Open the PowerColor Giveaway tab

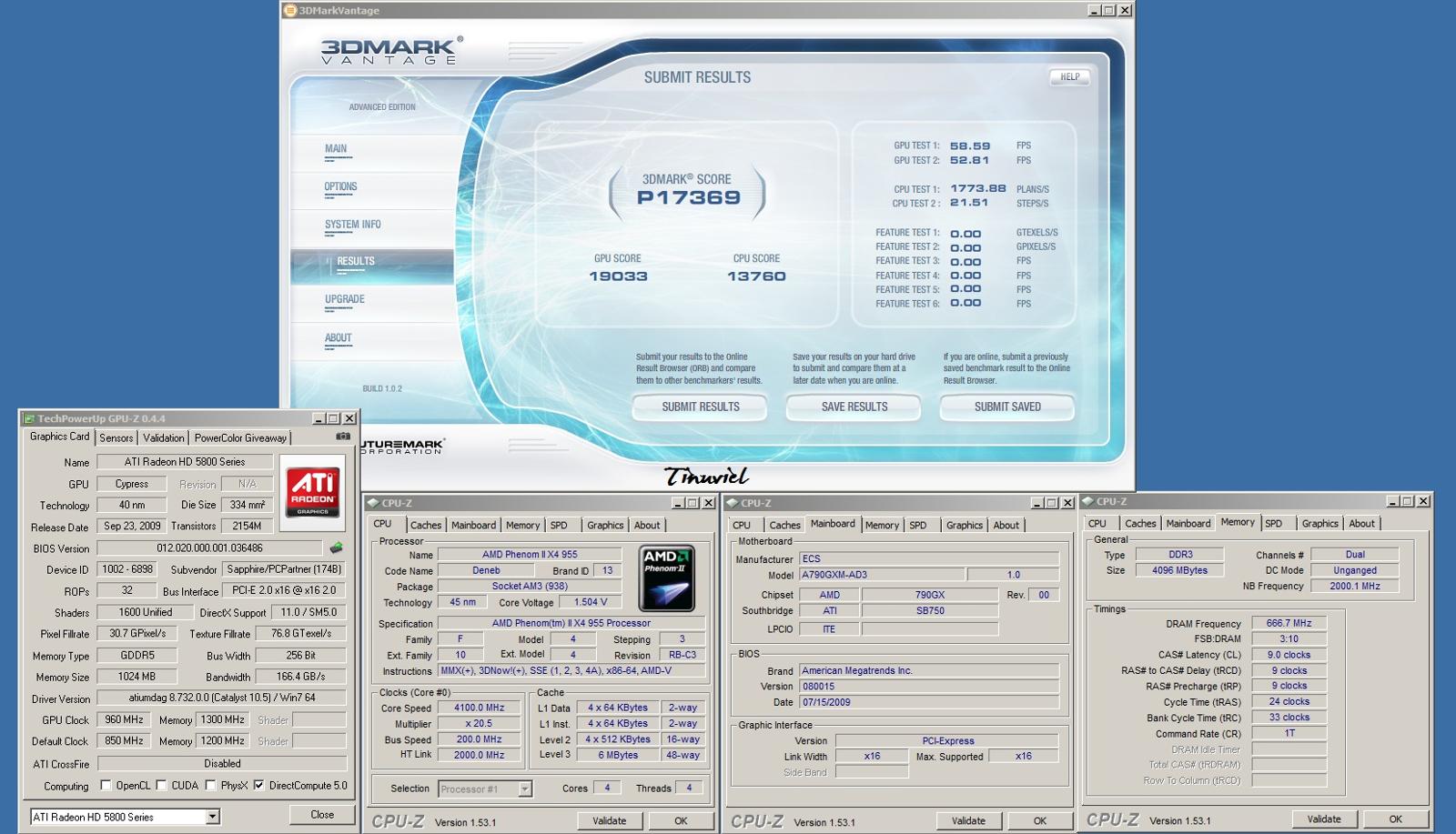[x=240, y=437]
